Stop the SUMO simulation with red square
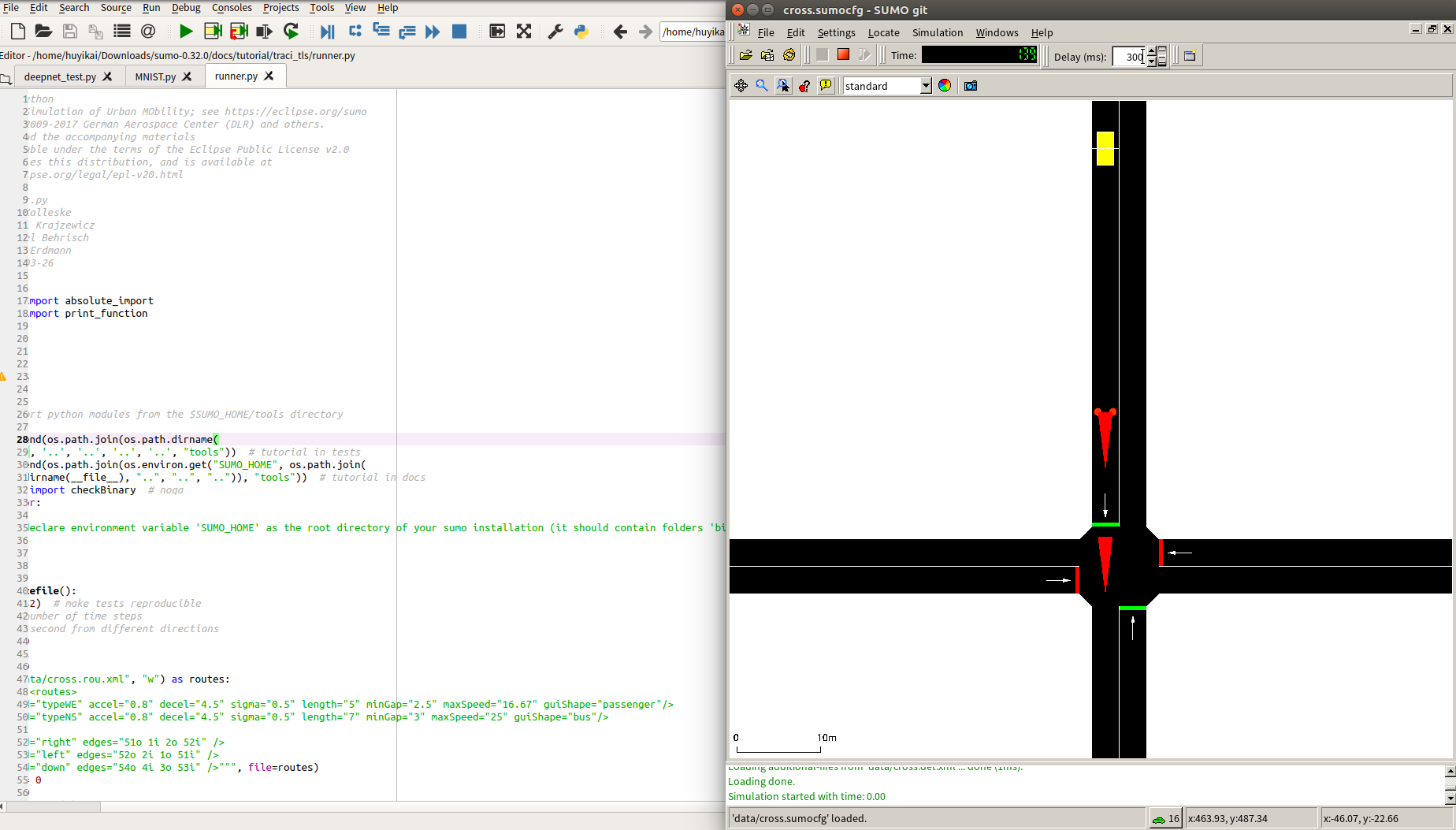The height and width of the screenshot is (830, 1456). click(843, 55)
